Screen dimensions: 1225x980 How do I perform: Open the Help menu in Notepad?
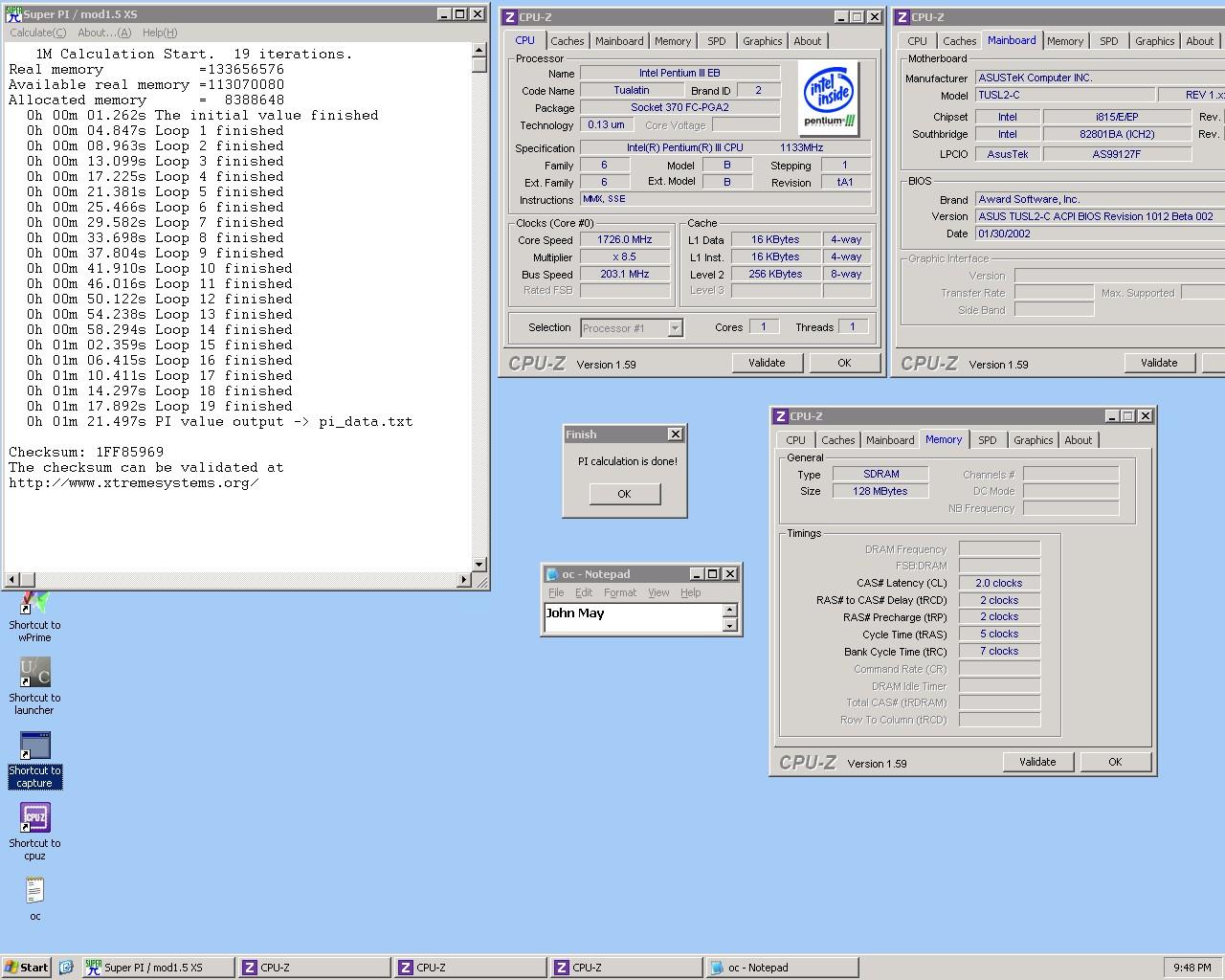[691, 592]
